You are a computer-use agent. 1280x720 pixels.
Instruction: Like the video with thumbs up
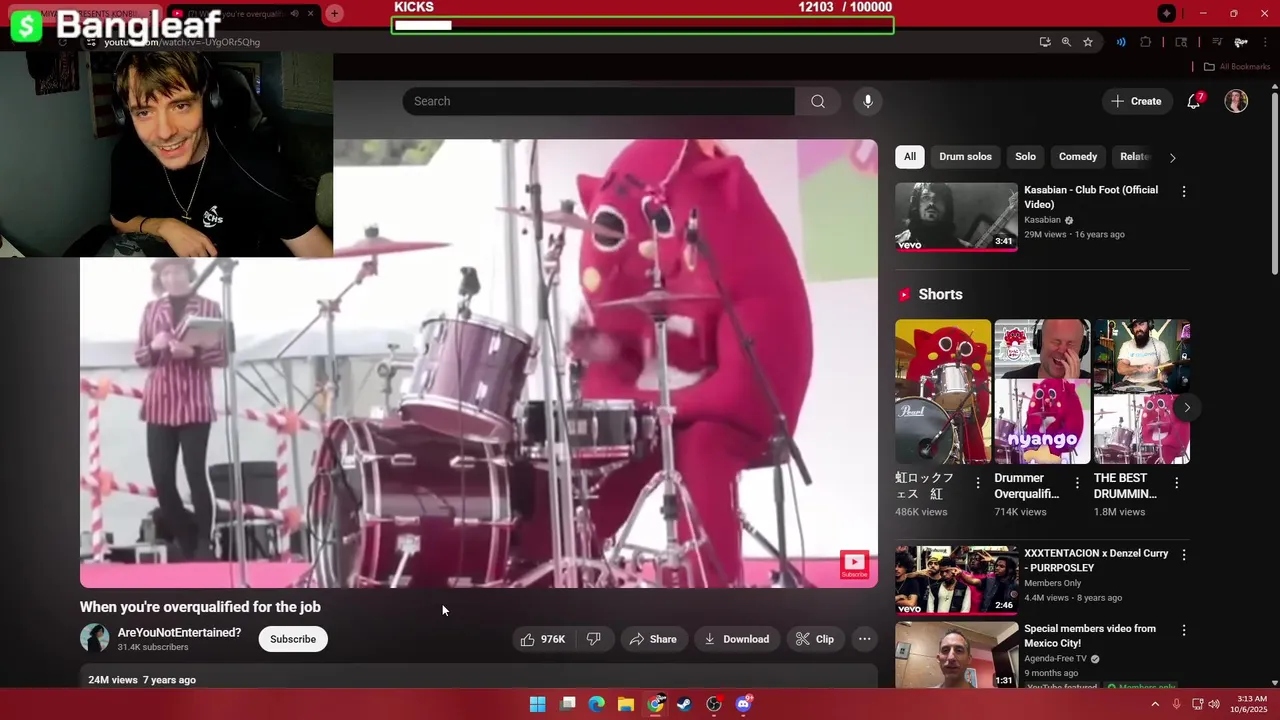(543, 639)
